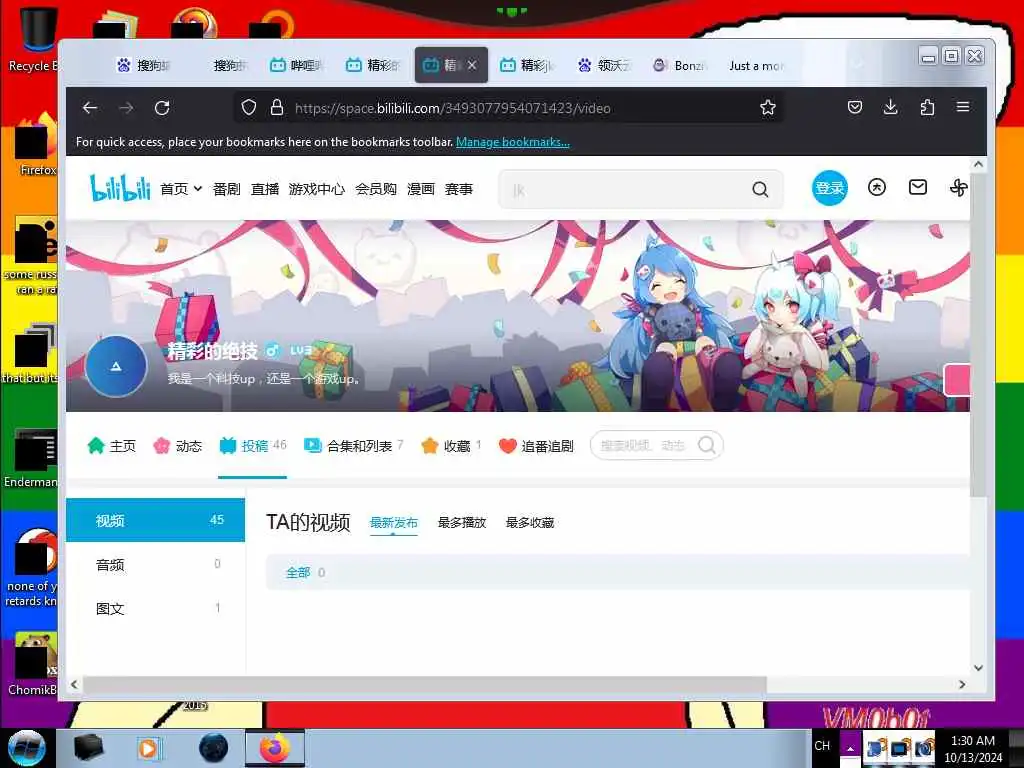
Task: Go back using the browser back arrow
Action: tap(90, 108)
